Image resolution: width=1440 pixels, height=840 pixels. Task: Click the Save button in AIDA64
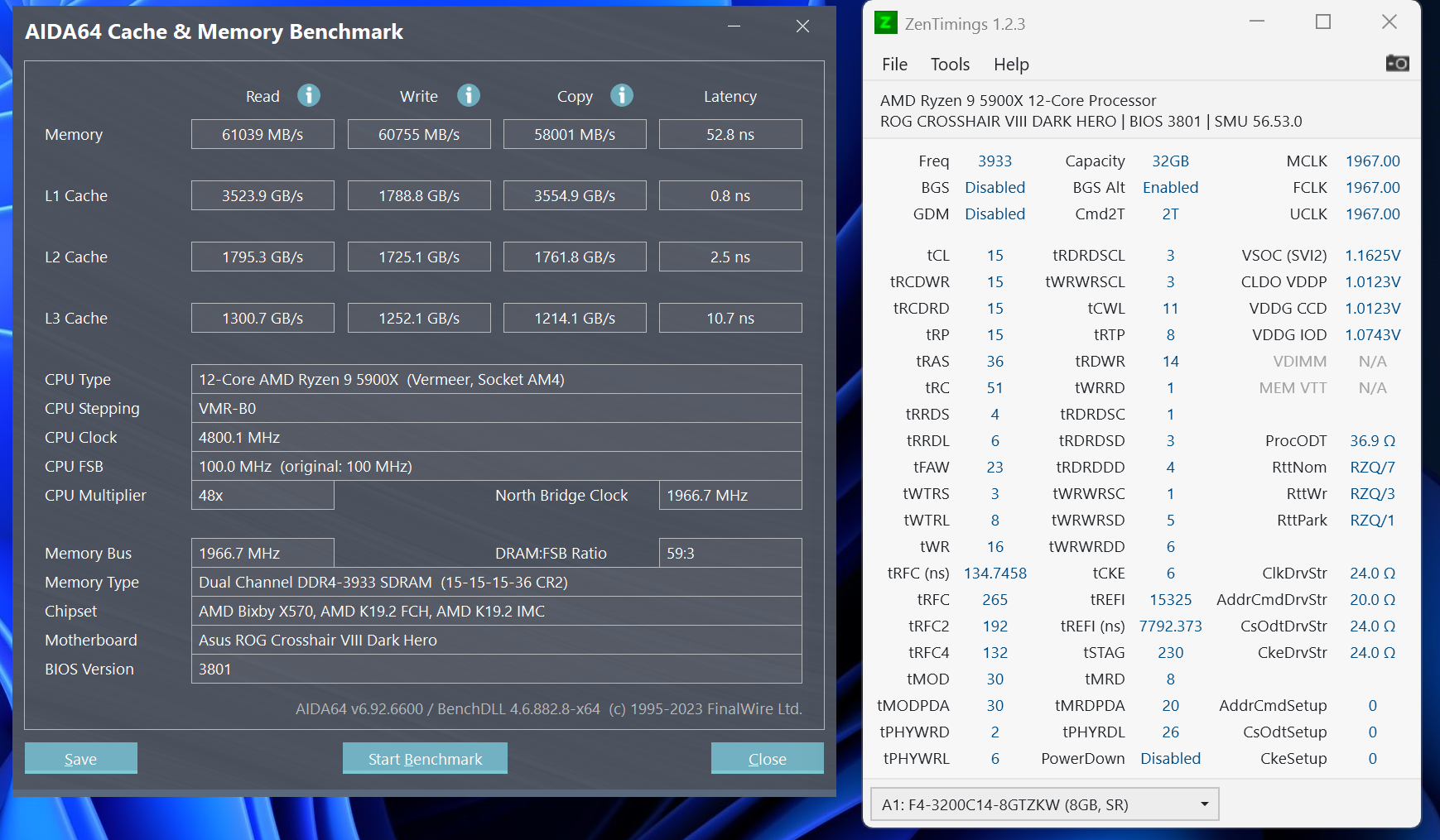click(x=81, y=758)
